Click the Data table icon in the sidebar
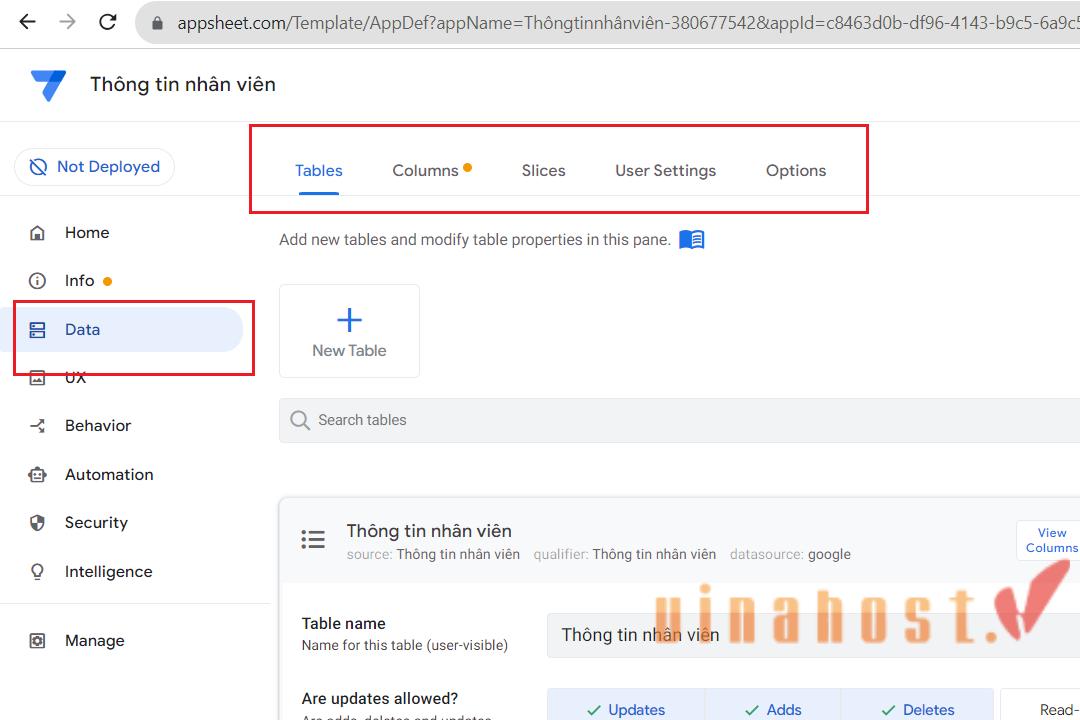 click(37, 330)
